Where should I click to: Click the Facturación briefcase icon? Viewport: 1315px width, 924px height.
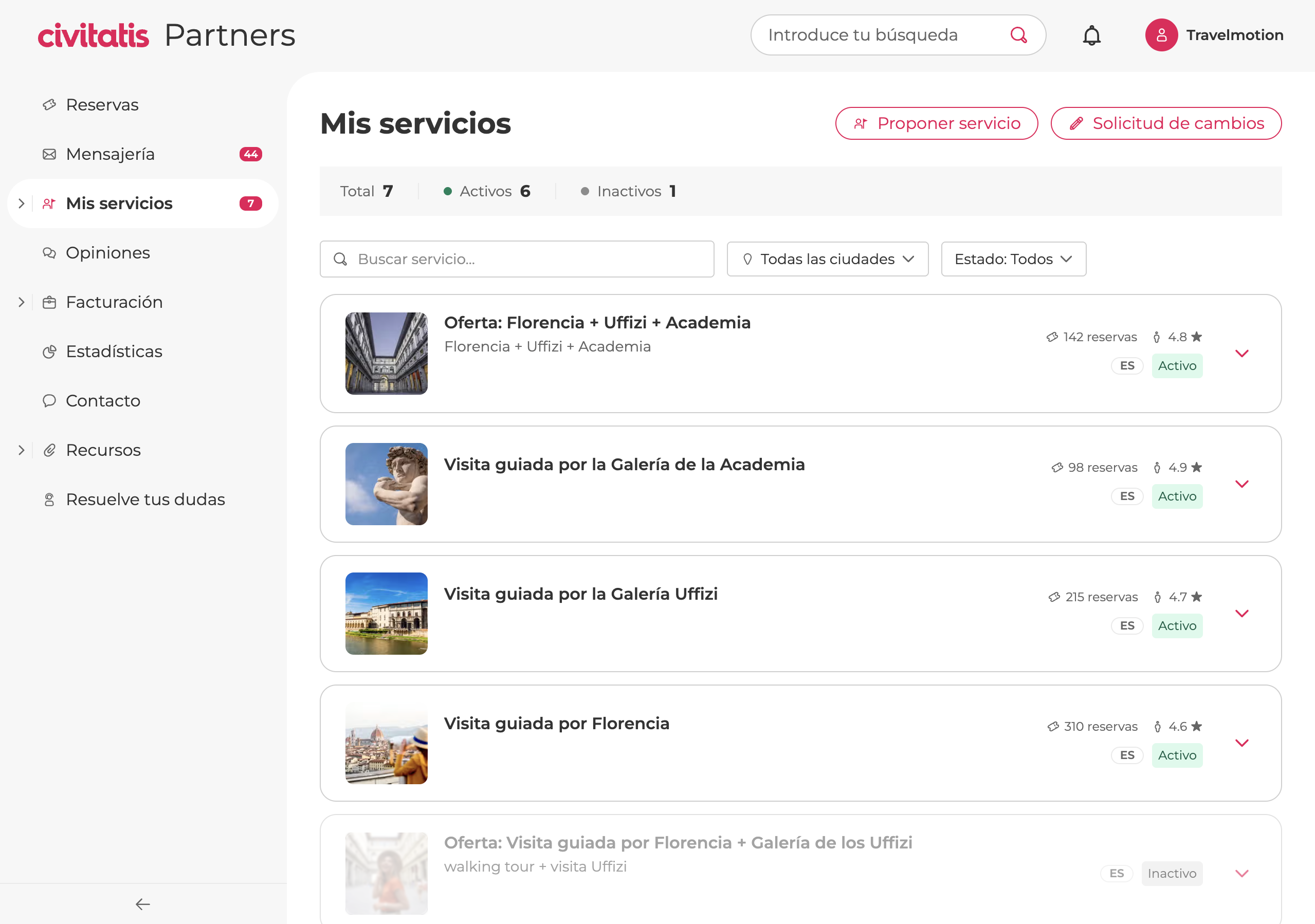click(49, 302)
